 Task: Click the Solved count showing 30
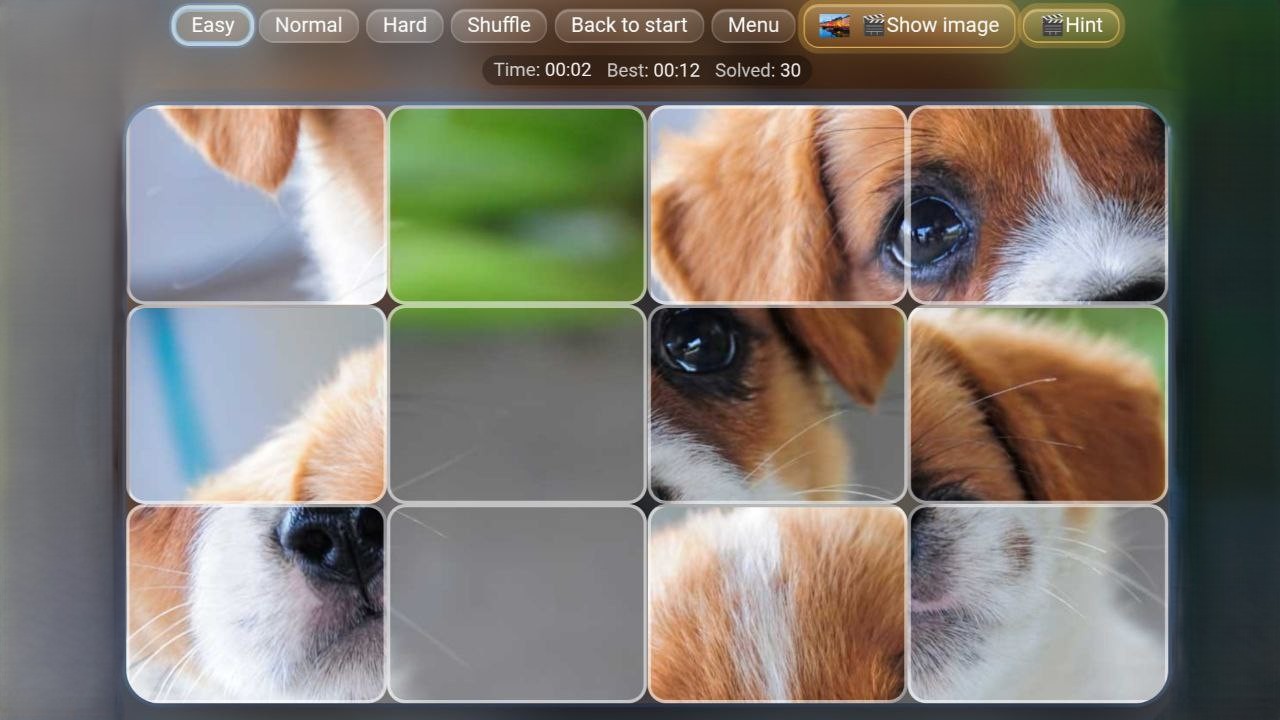click(x=757, y=70)
